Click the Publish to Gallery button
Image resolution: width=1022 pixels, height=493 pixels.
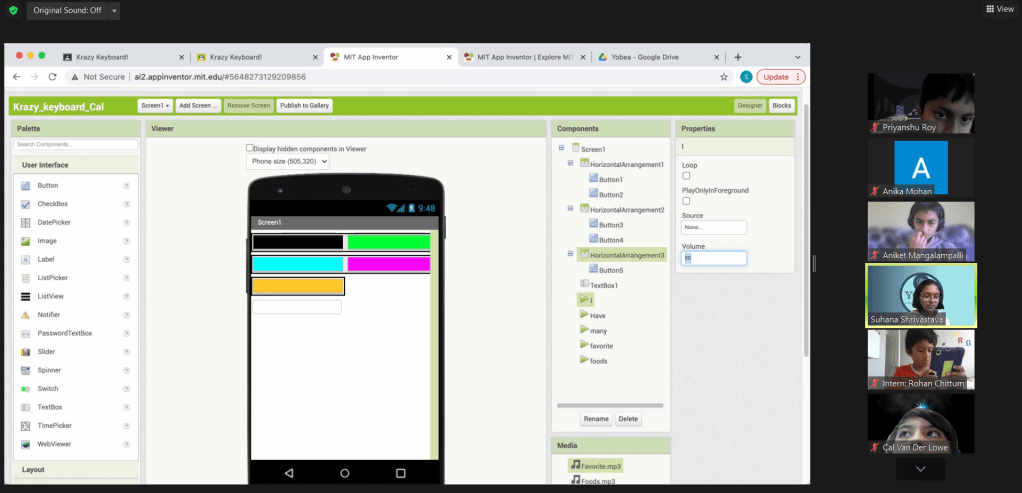[304, 105]
